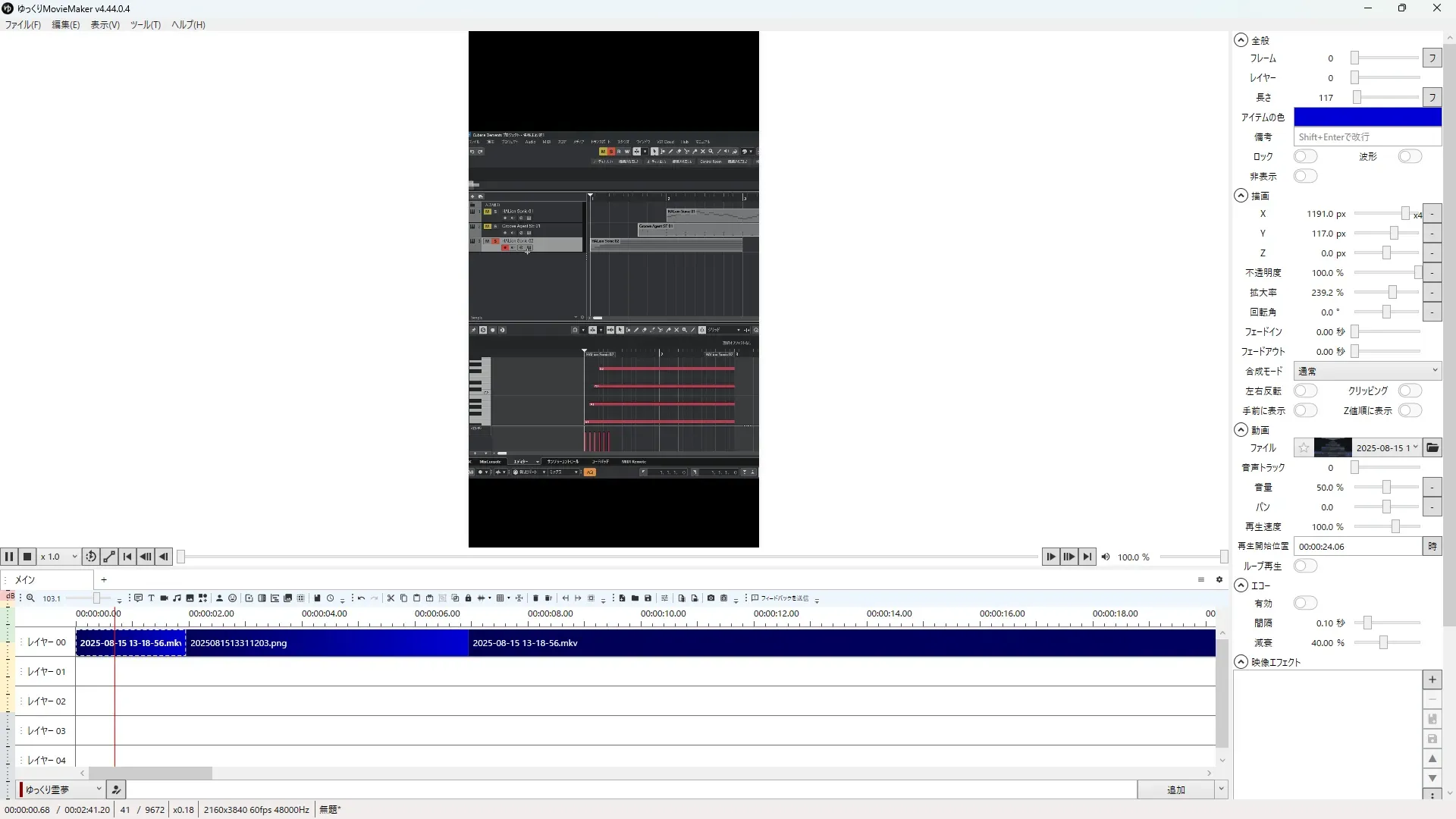Click the video camera add video icon
This screenshot has height=819, width=1456.
click(164, 598)
